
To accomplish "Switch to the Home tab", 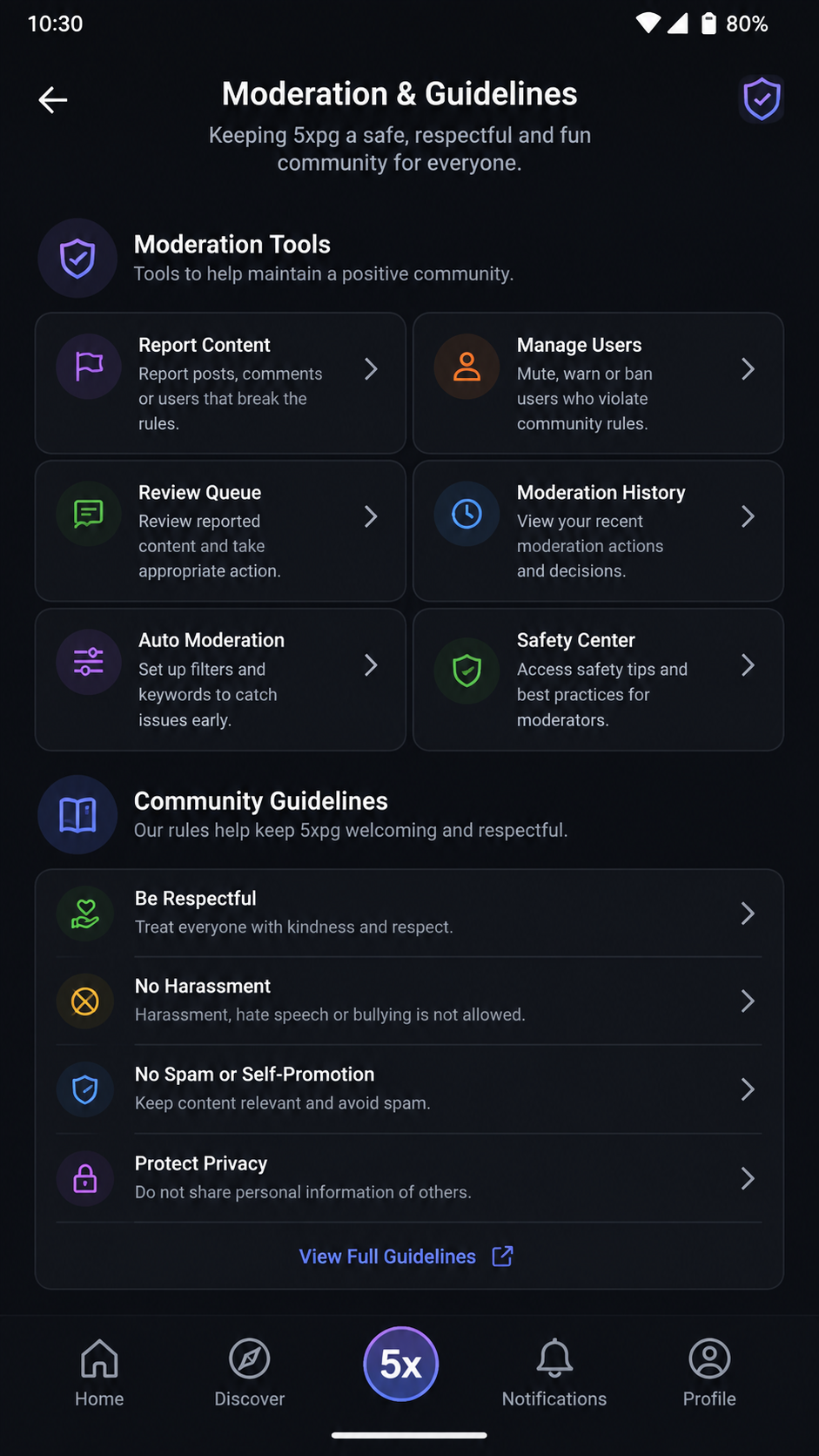I will [x=99, y=1373].
